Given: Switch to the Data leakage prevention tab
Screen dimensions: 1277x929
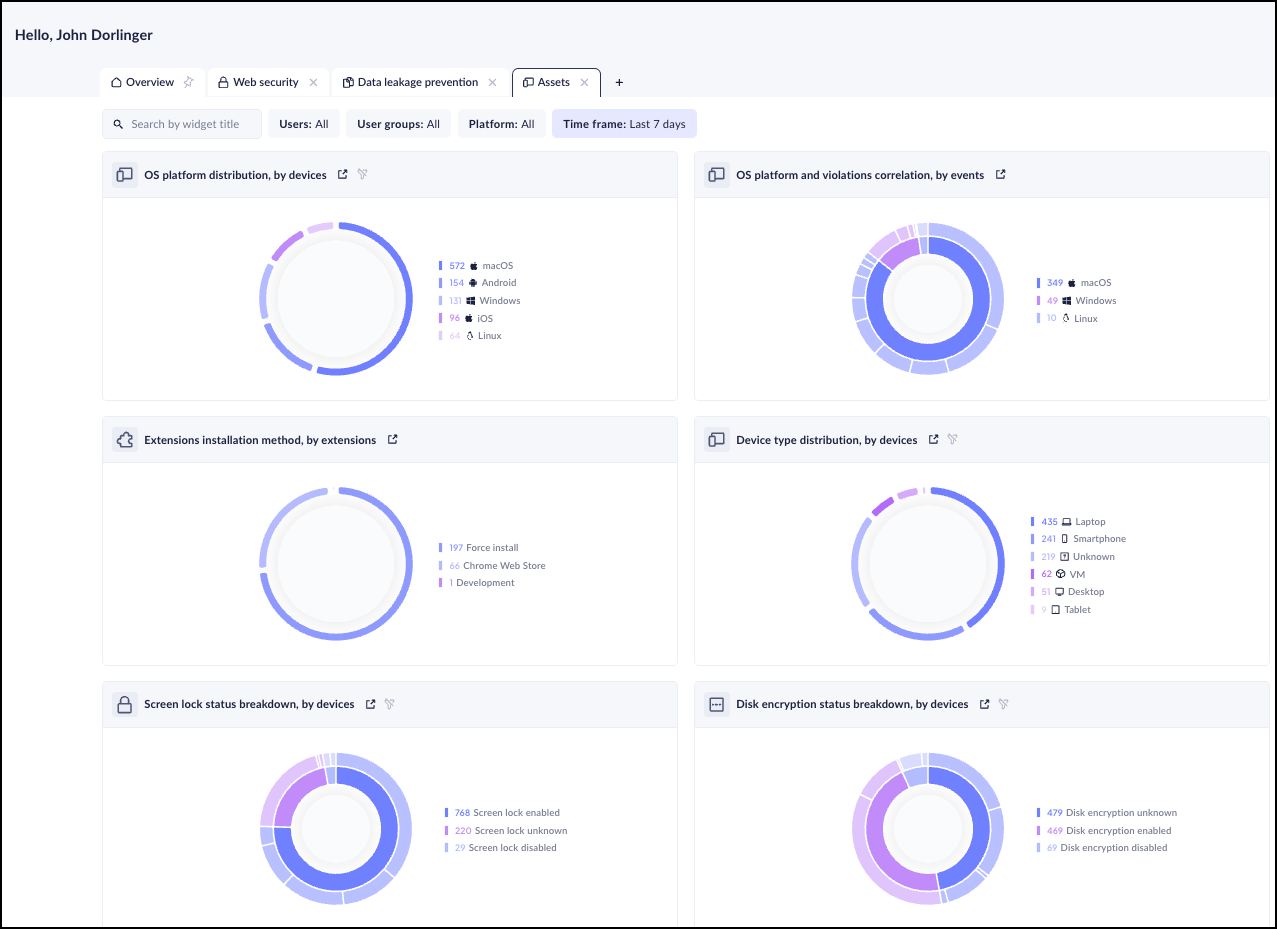Looking at the screenshot, I should 417,82.
